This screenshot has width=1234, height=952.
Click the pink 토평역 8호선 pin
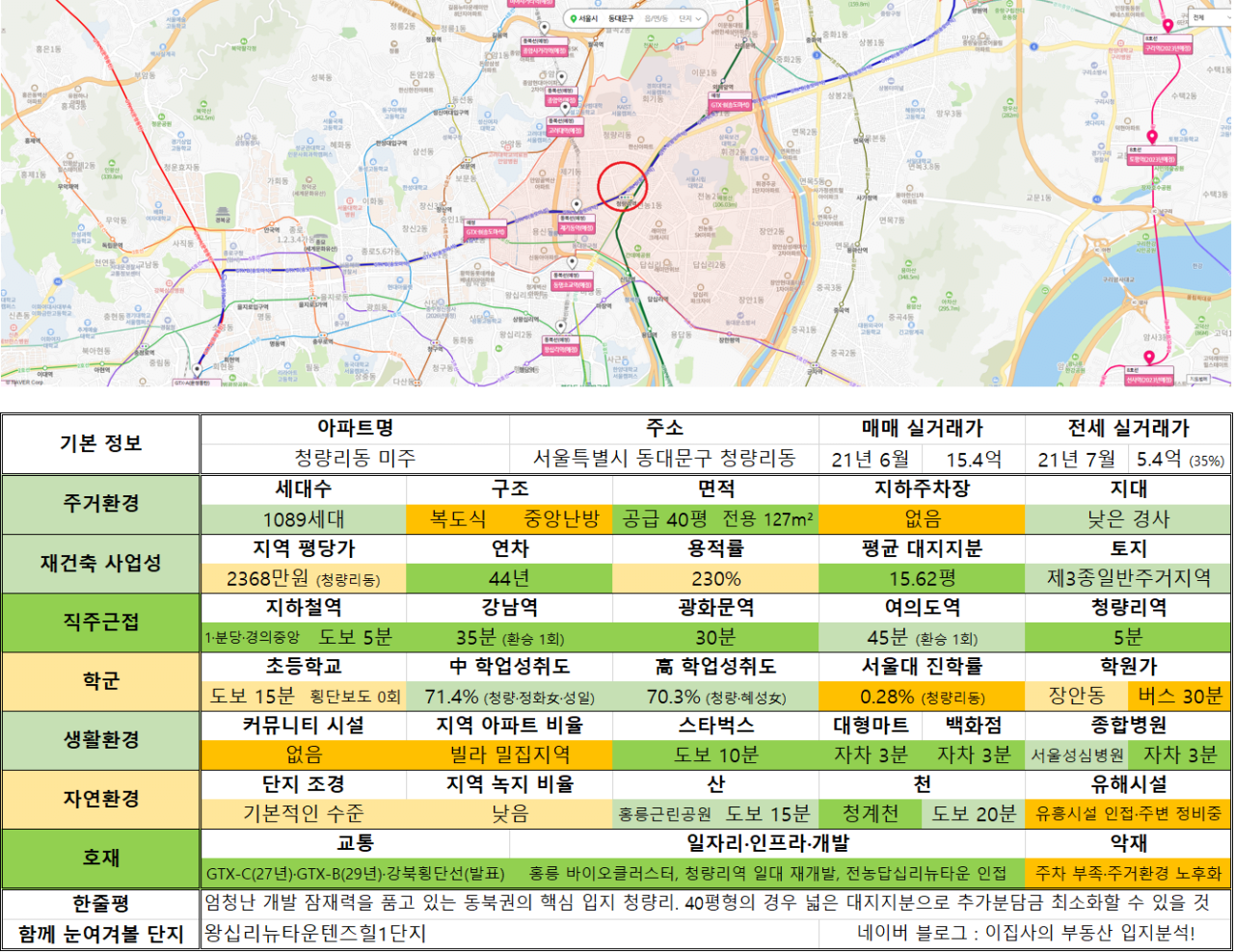1151,138
